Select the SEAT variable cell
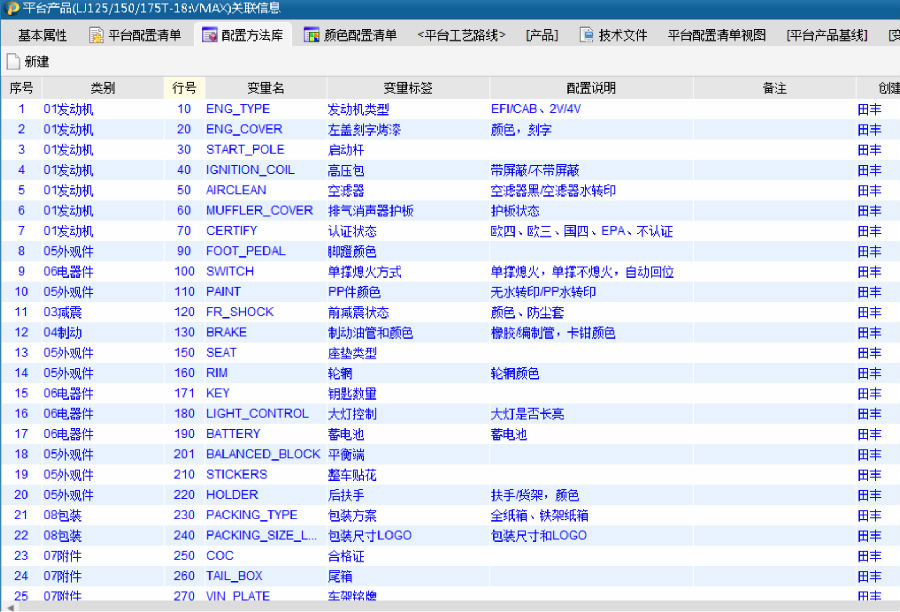Image resolution: width=900 pixels, height=612 pixels. (x=266, y=353)
